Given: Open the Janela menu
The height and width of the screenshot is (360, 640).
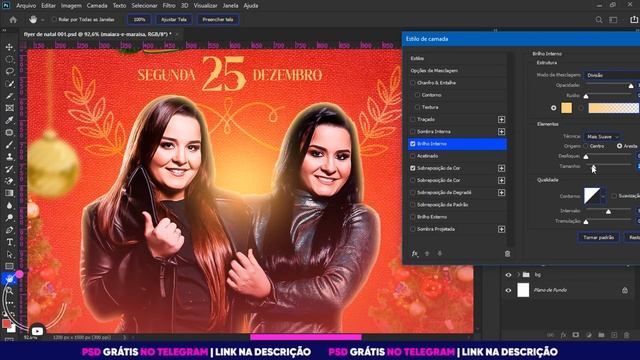Looking at the screenshot, I should [230, 6].
